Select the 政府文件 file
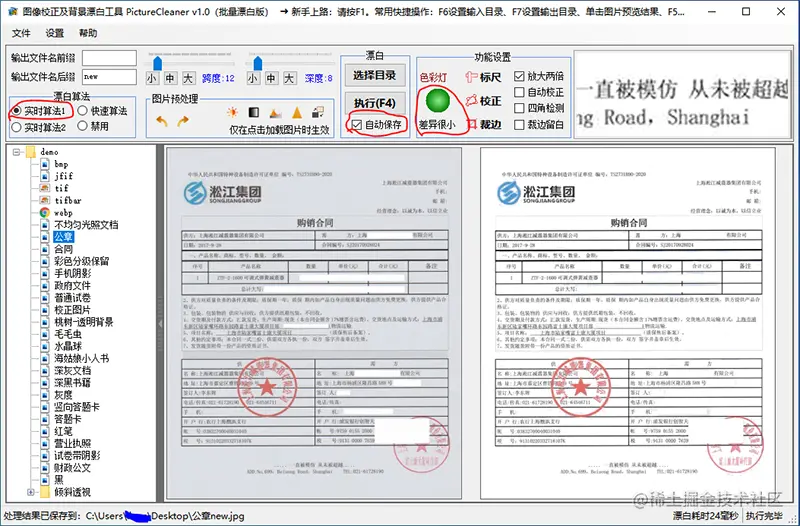Image resolution: width=800 pixels, height=526 pixels. tap(72, 286)
